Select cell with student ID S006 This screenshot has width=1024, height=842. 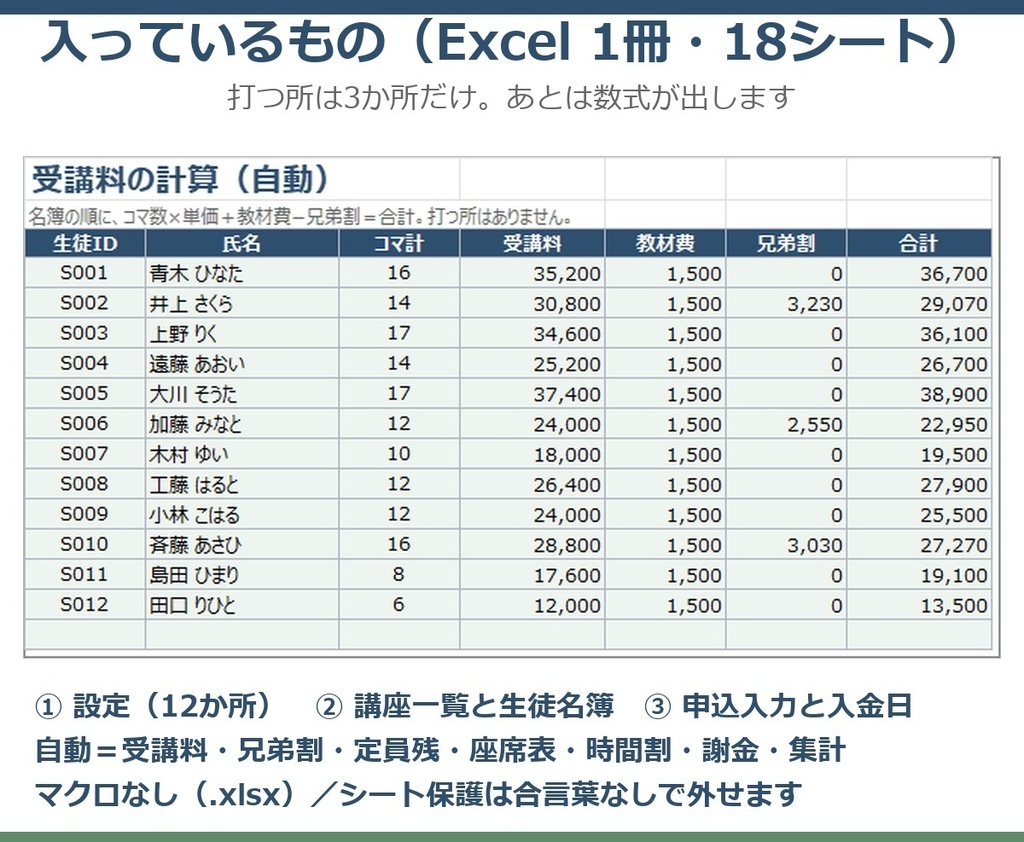tap(85, 424)
